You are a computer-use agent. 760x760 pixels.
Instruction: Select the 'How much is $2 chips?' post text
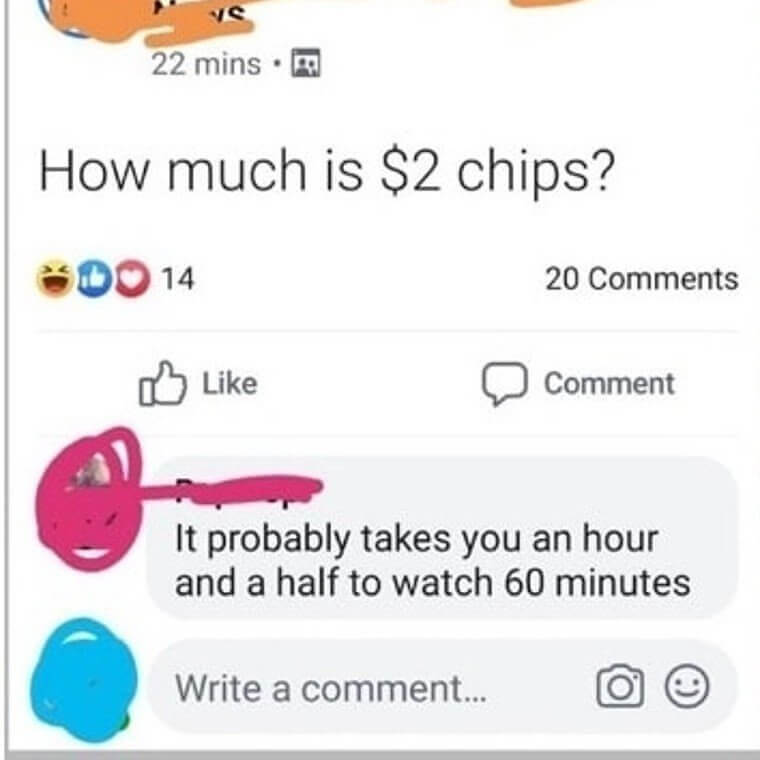327,171
